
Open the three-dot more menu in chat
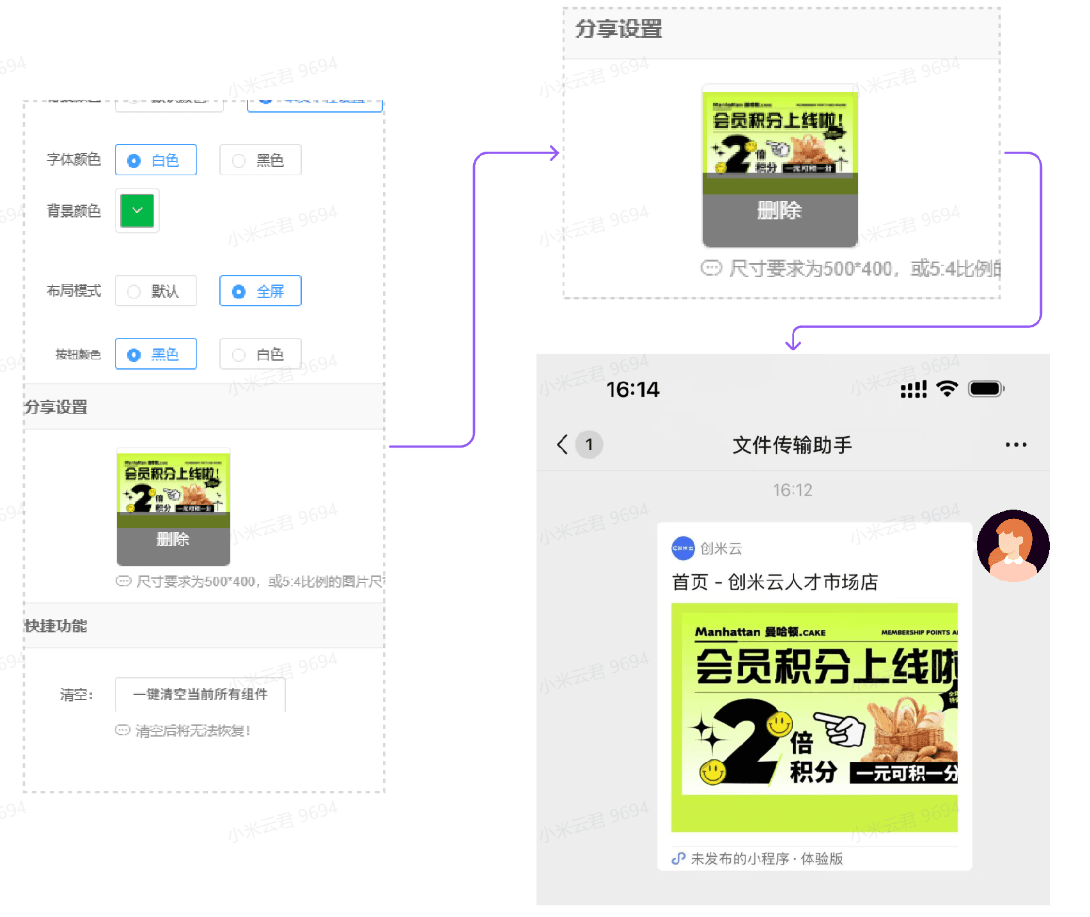[1016, 444]
